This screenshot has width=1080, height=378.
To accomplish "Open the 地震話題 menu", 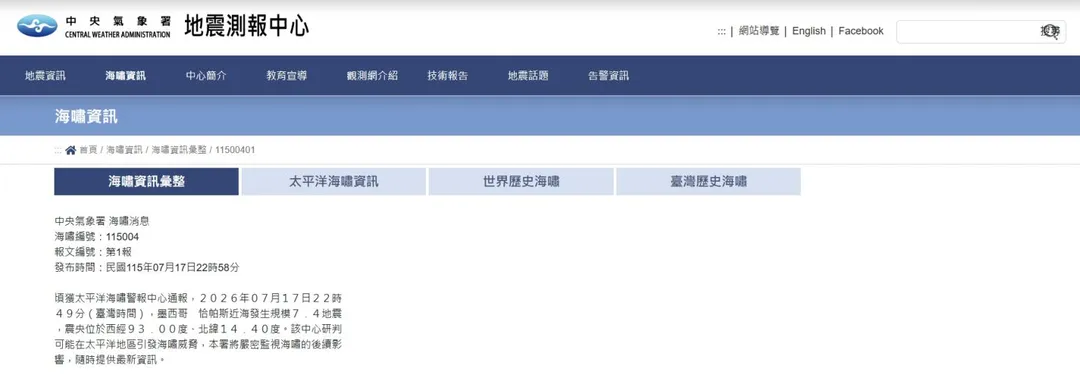I will tap(528, 76).
